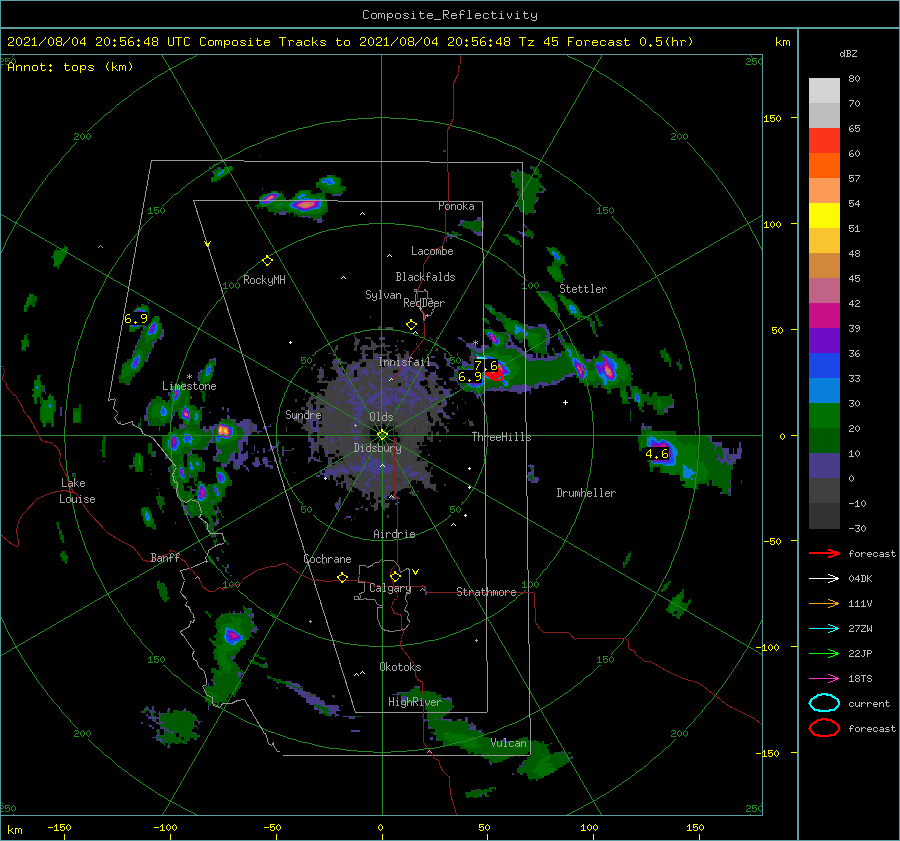Select the Limestone label

[189, 386]
